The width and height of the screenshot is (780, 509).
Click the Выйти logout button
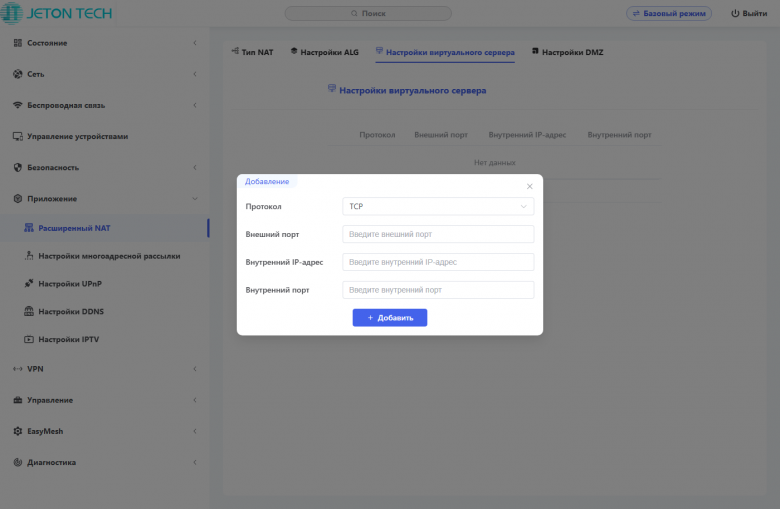tap(749, 14)
